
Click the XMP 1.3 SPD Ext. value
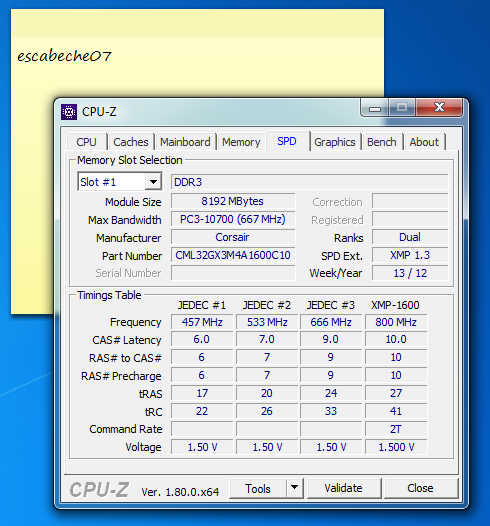click(410, 256)
